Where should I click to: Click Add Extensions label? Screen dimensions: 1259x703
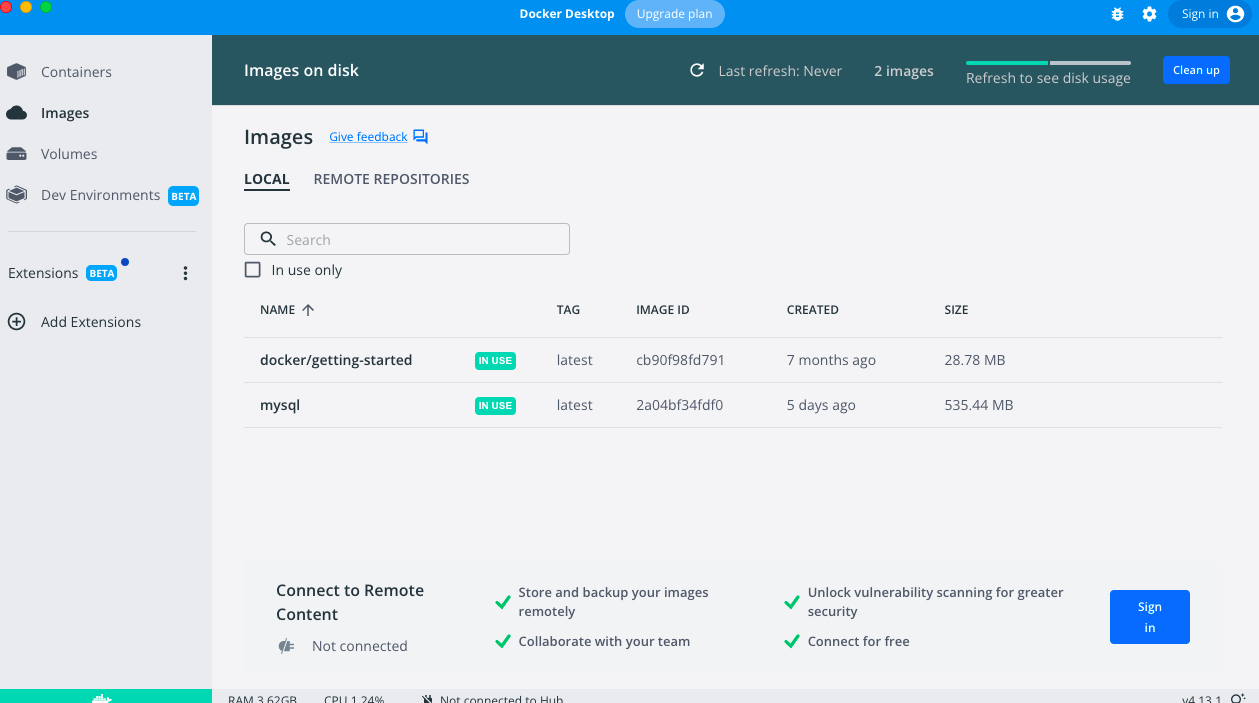(x=91, y=322)
